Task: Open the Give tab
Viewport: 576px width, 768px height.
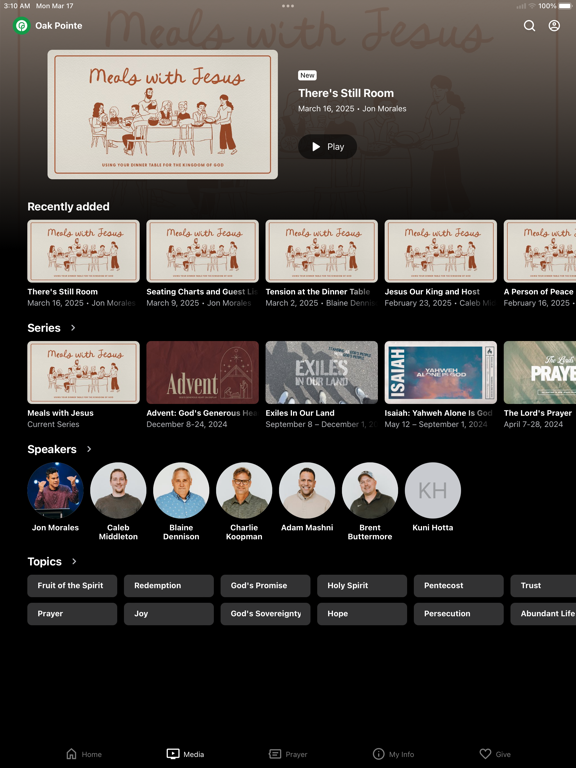Action: (x=495, y=754)
